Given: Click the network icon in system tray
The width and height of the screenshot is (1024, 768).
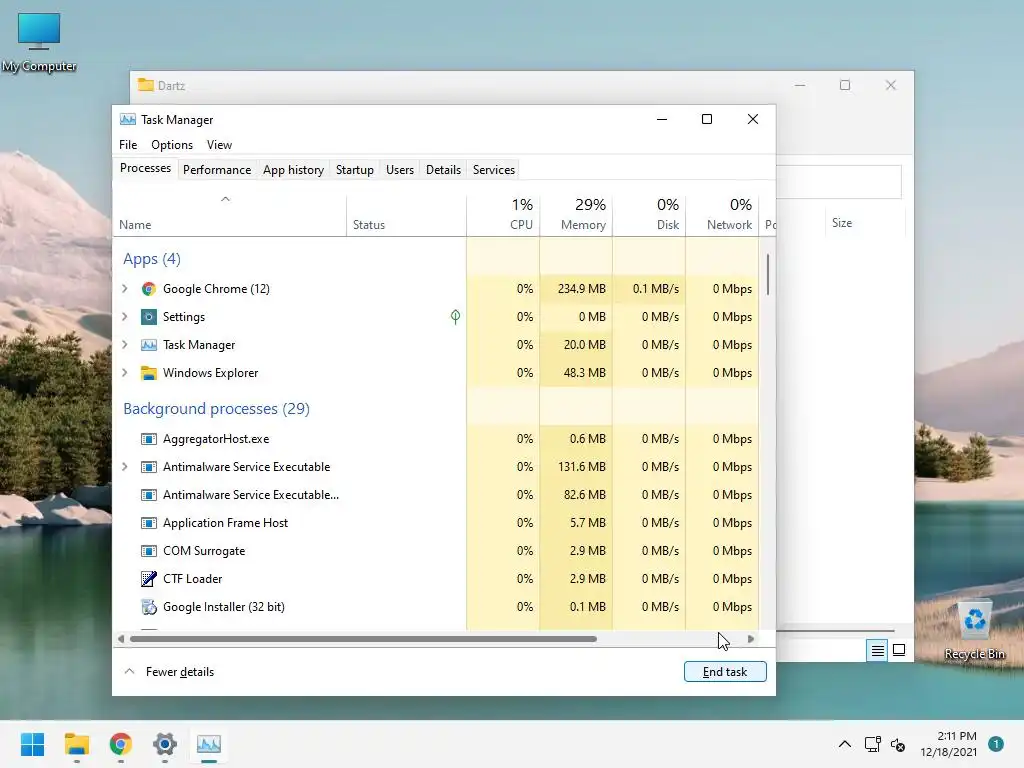Looking at the screenshot, I should point(872,744).
